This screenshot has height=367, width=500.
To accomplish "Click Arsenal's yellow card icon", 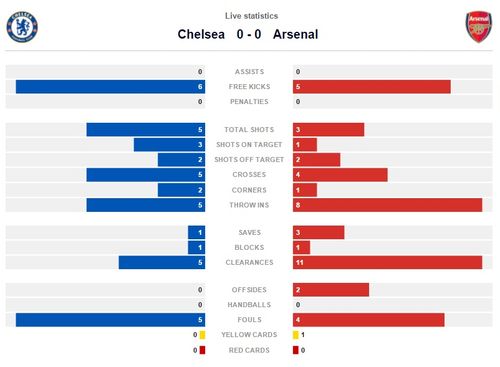I will [x=296, y=335].
